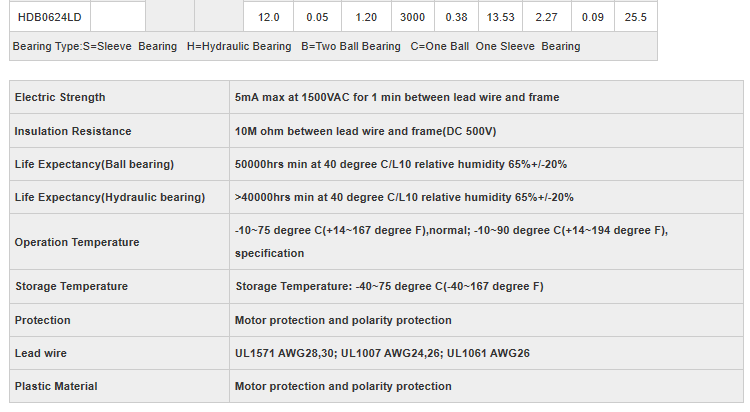Click the Protection row label
750x412 pixels.
coord(43,320)
